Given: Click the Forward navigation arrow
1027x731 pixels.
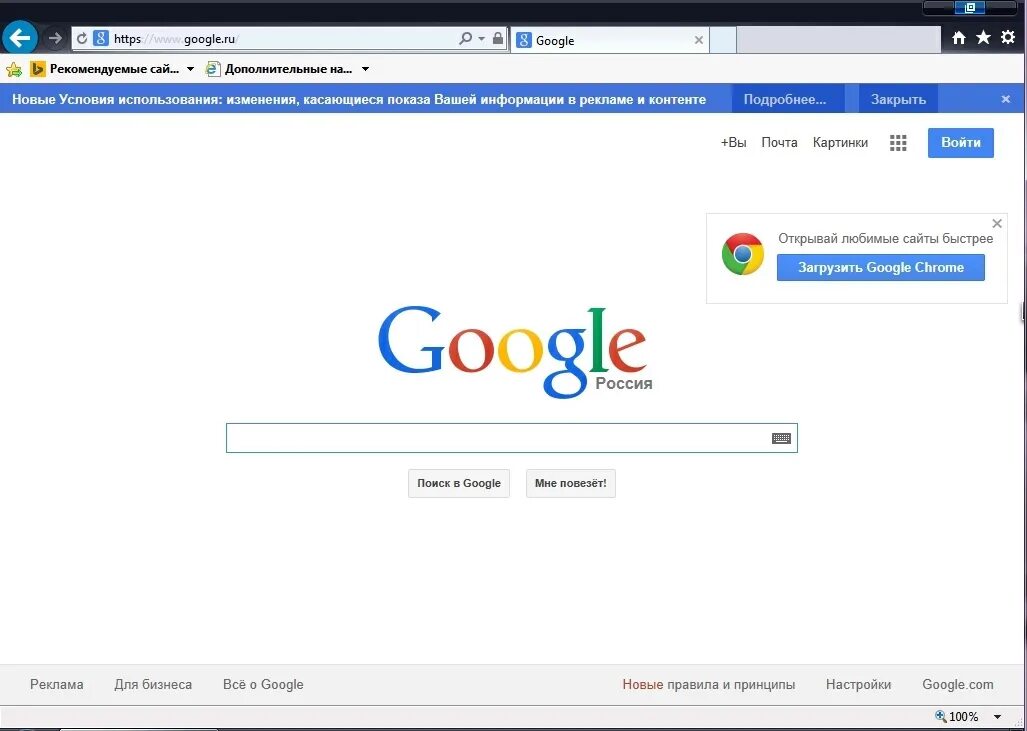Looking at the screenshot, I should pos(55,39).
